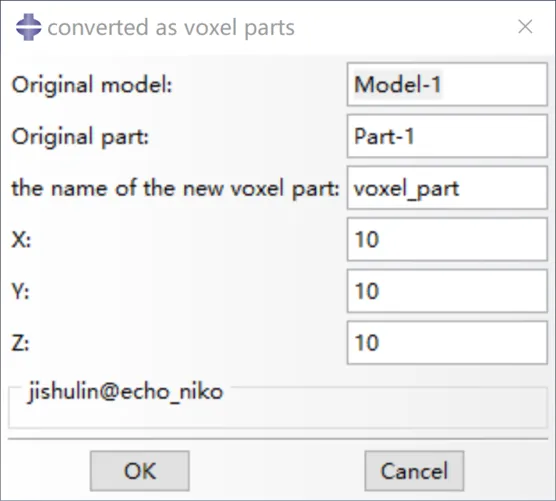This screenshot has height=501, width=556.
Task: Focus the Original model input field
Action: coord(447,84)
